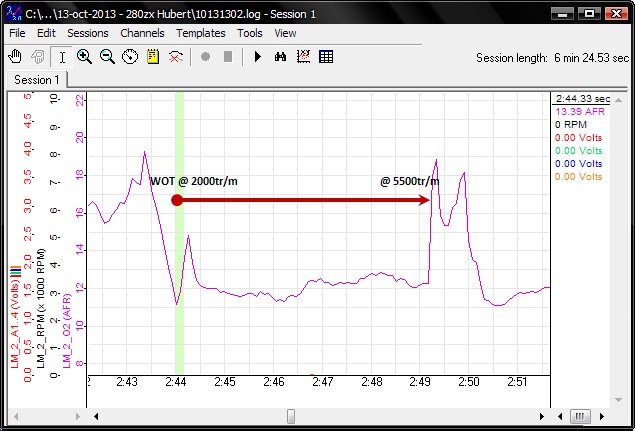Select the I-beam cursor tool
Viewport: 635px width, 431px height.
[62, 57]
